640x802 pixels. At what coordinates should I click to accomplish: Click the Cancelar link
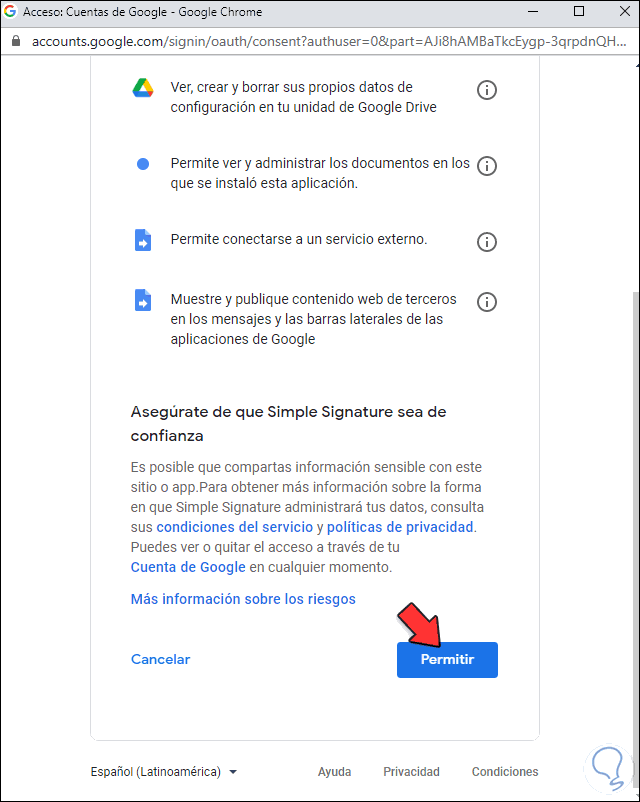click(x=160, y=659)
